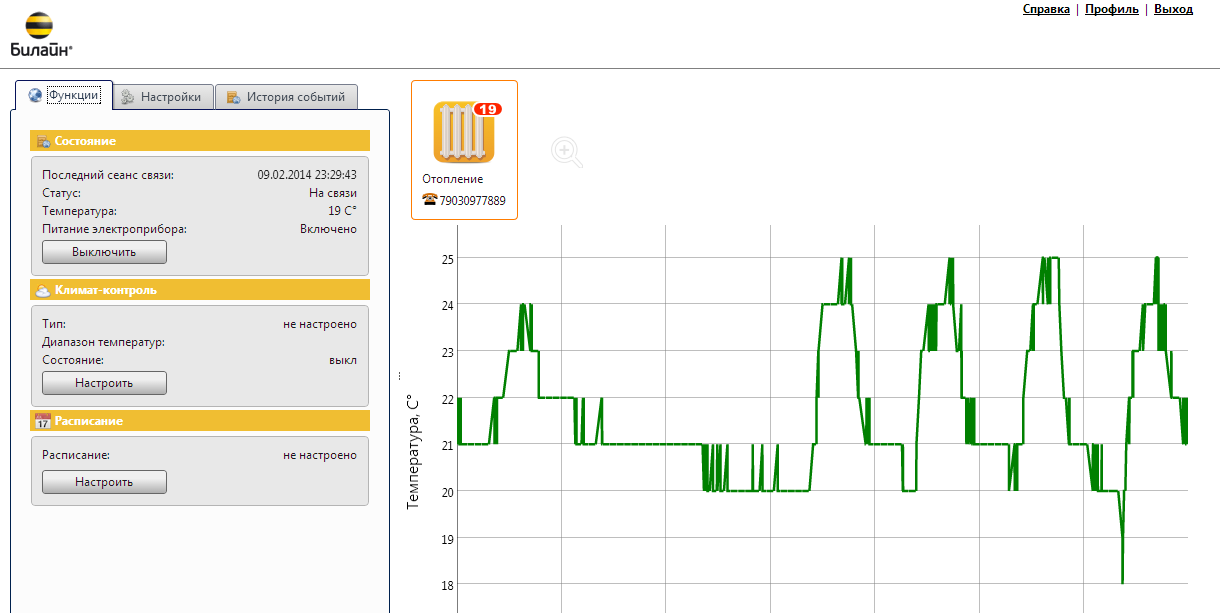Click the icon on История событий tab
The width and height of the screenshot is (1220, 613).
pos(233,97)
